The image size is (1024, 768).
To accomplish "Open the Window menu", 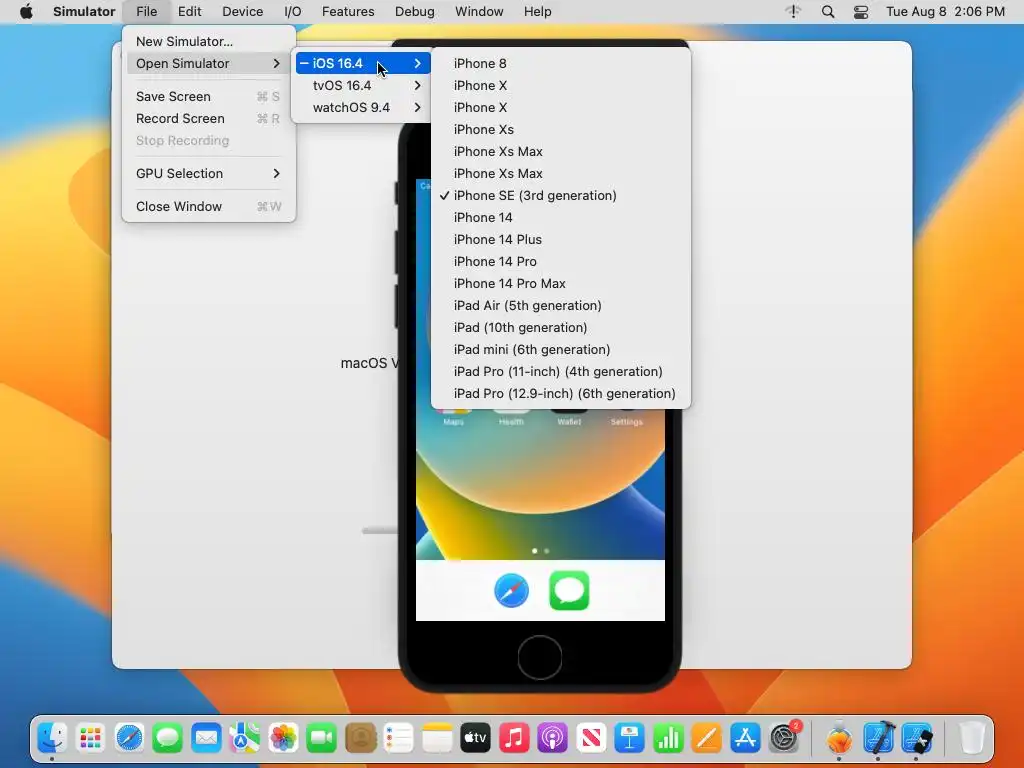I will pyautogui.click(x=479, y=12).
